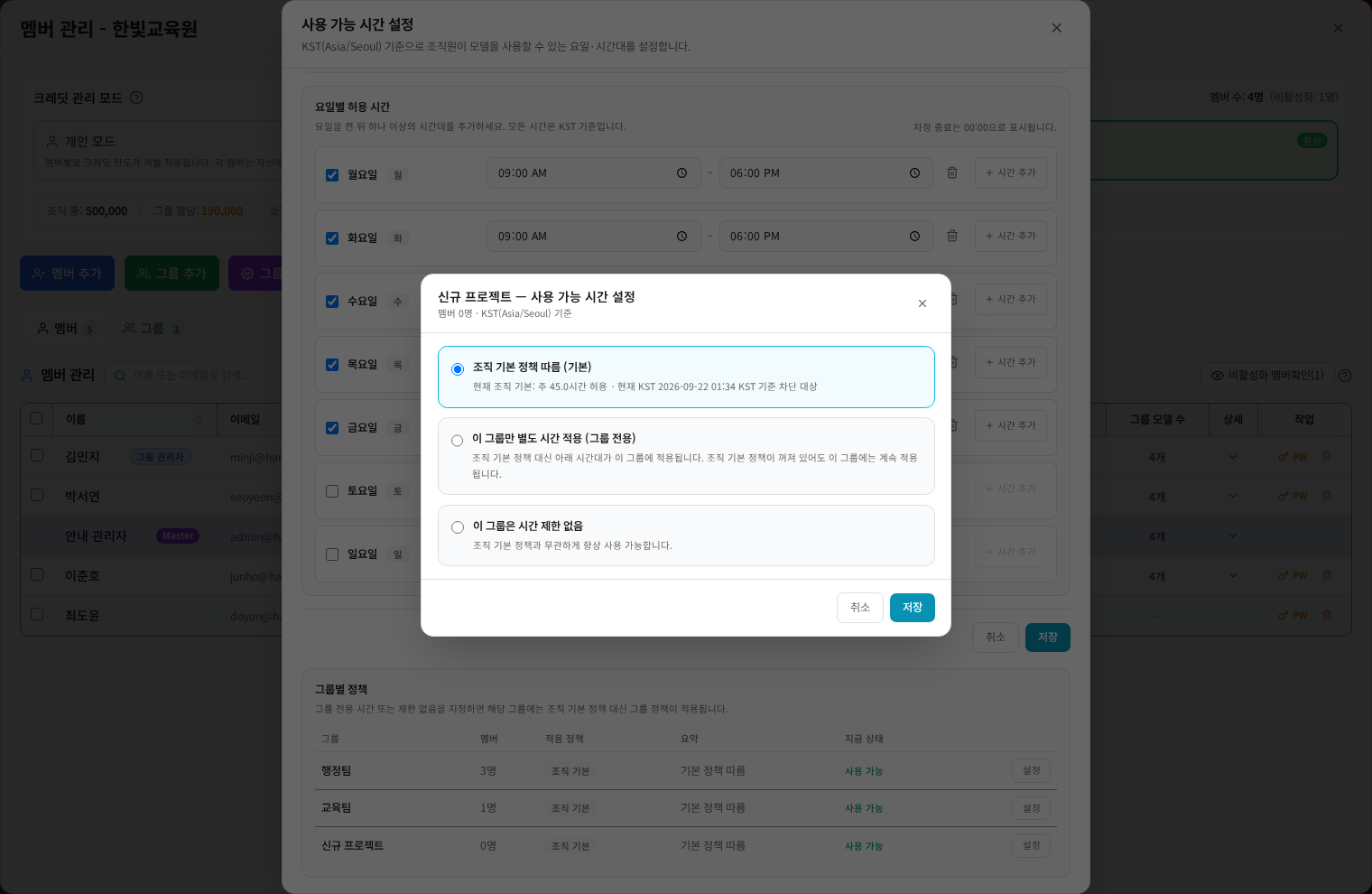The image size is (1372, 894).
Task: Click the 멤버 추가 button
Action: 67,274
